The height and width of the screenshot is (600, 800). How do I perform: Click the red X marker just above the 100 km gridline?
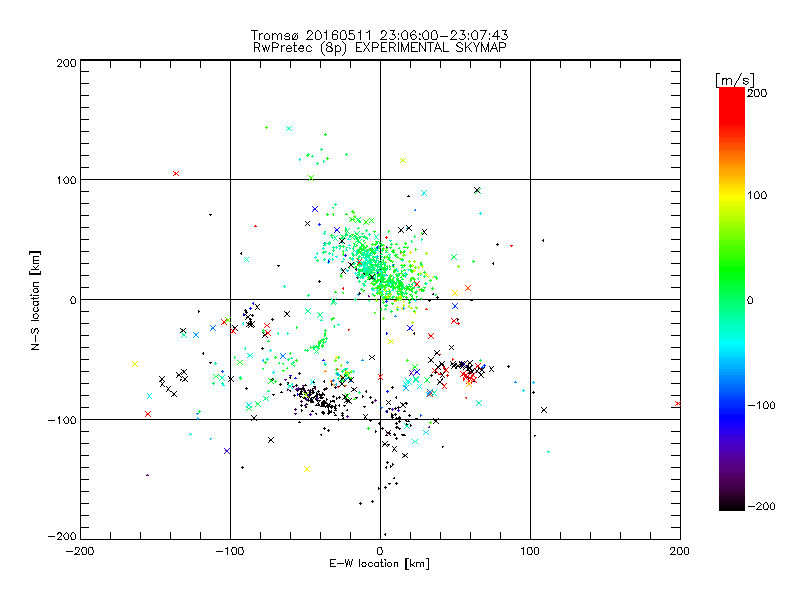pos(176,173)
